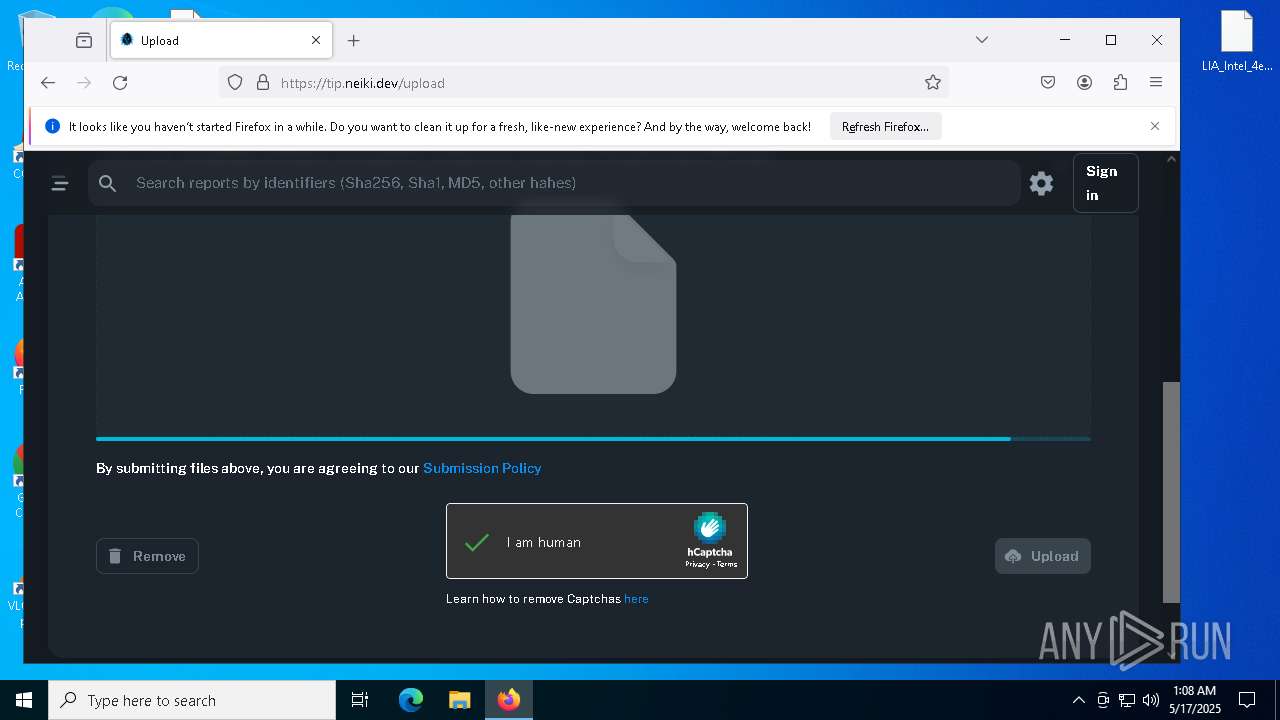Click the network tray icon
Image resolution: width=1280 pixels, height=720 pixels.
1127,700
